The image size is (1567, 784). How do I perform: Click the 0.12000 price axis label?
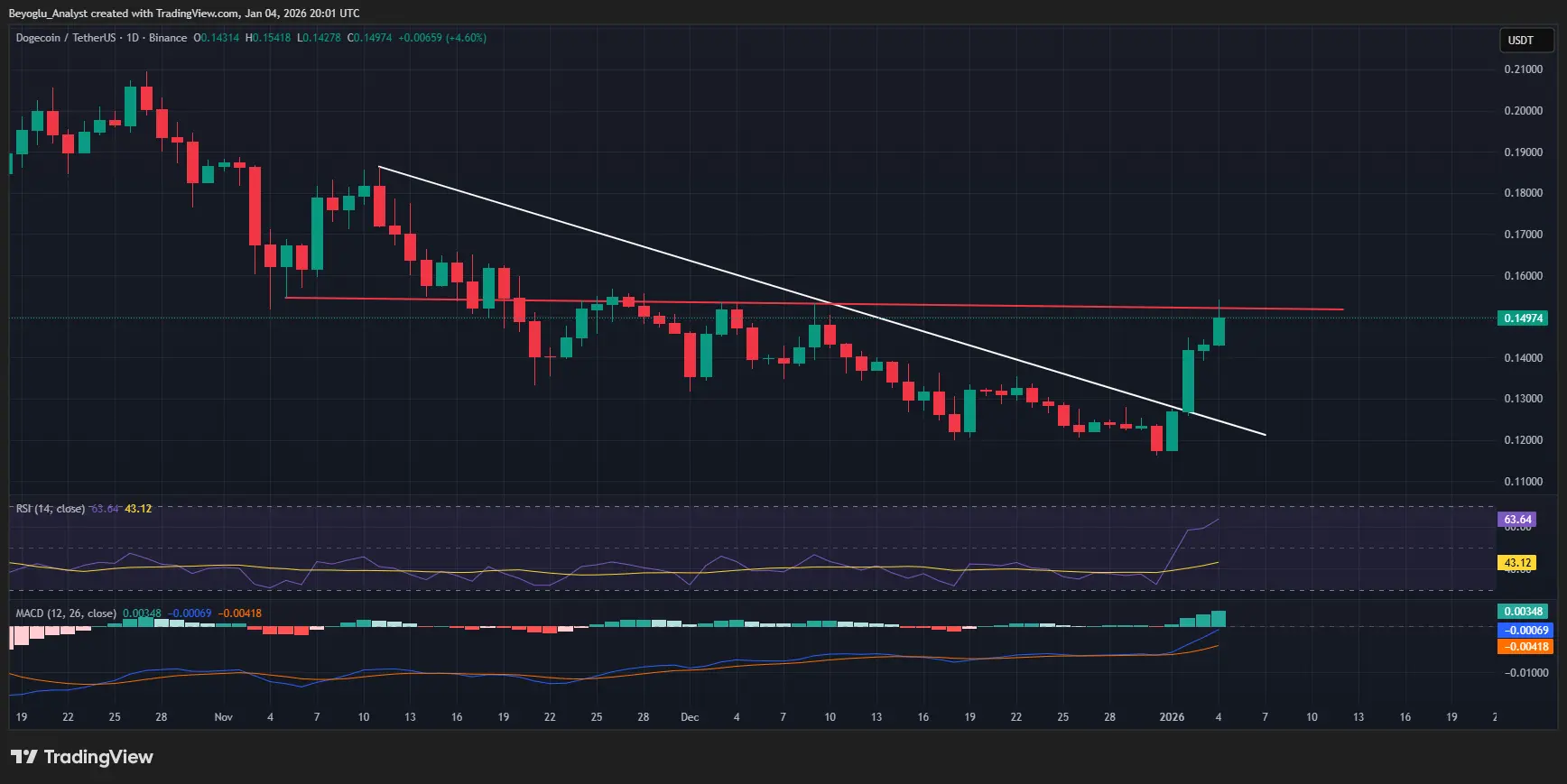tap(1523, 440)
